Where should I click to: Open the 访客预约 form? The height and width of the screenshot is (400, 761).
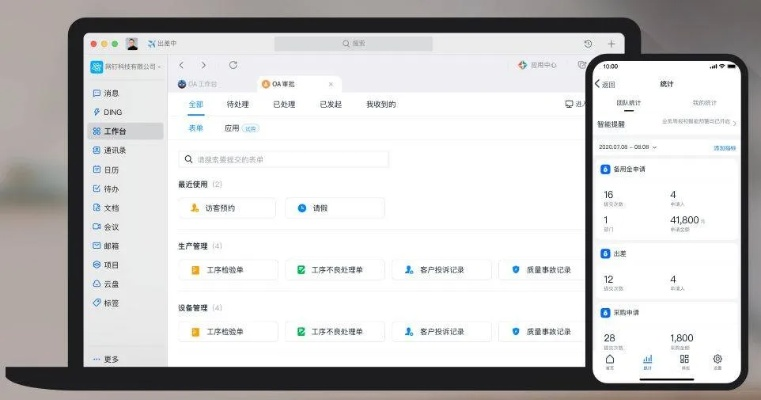pos(227,208)
